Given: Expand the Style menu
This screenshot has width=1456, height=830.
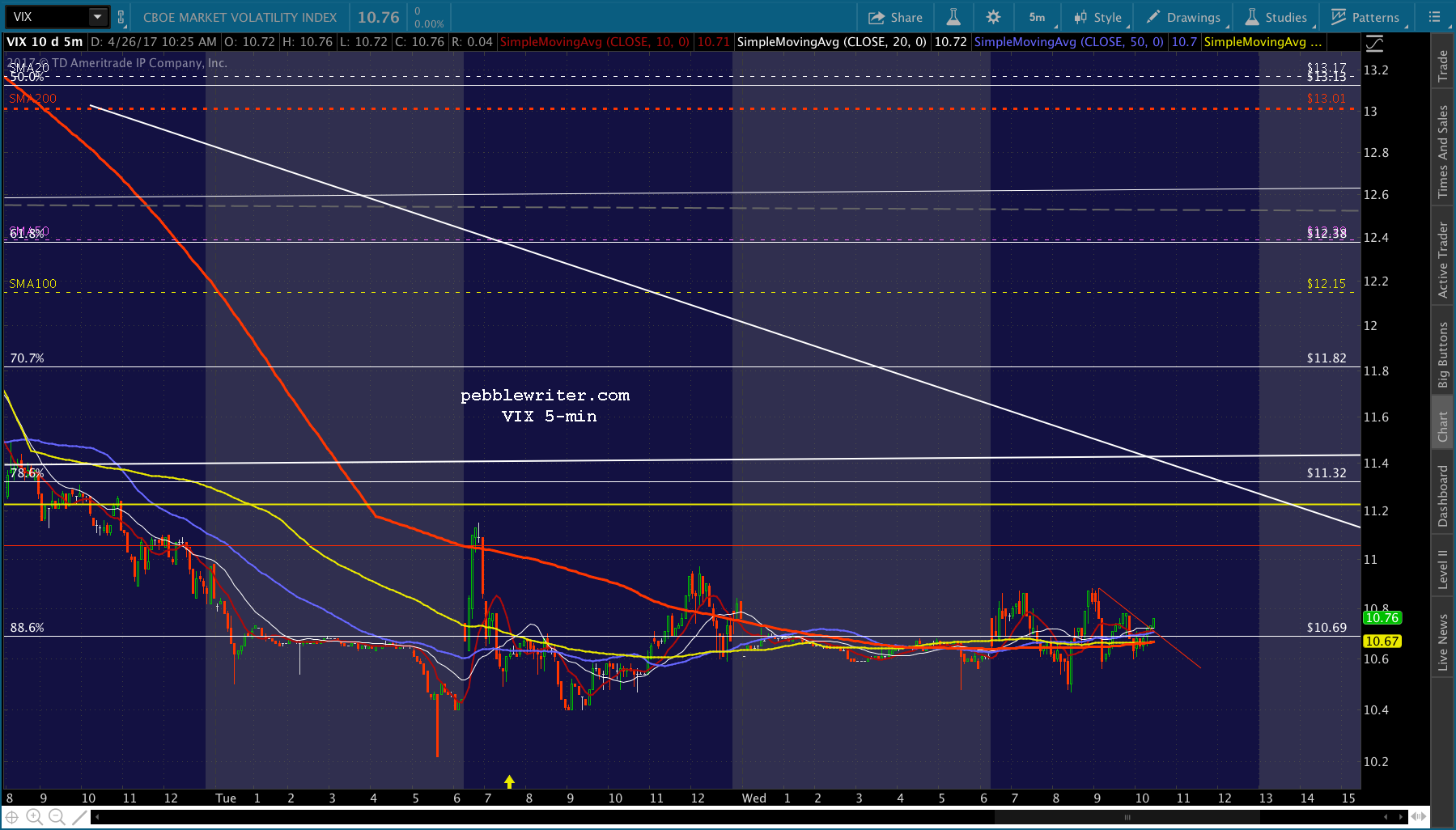Looking at the screenshot, I should pos(1098,17).
